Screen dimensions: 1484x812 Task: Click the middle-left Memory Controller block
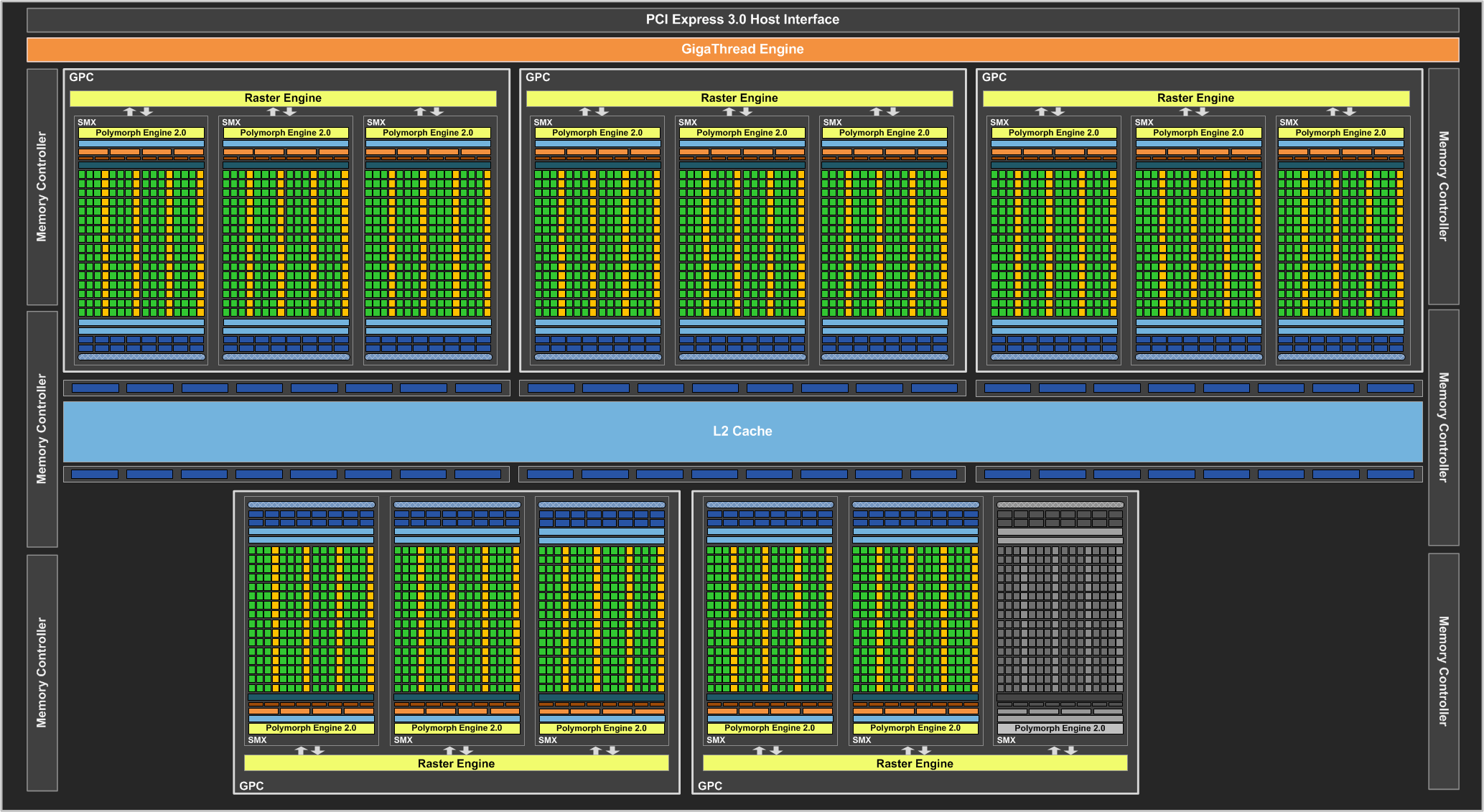42,429
